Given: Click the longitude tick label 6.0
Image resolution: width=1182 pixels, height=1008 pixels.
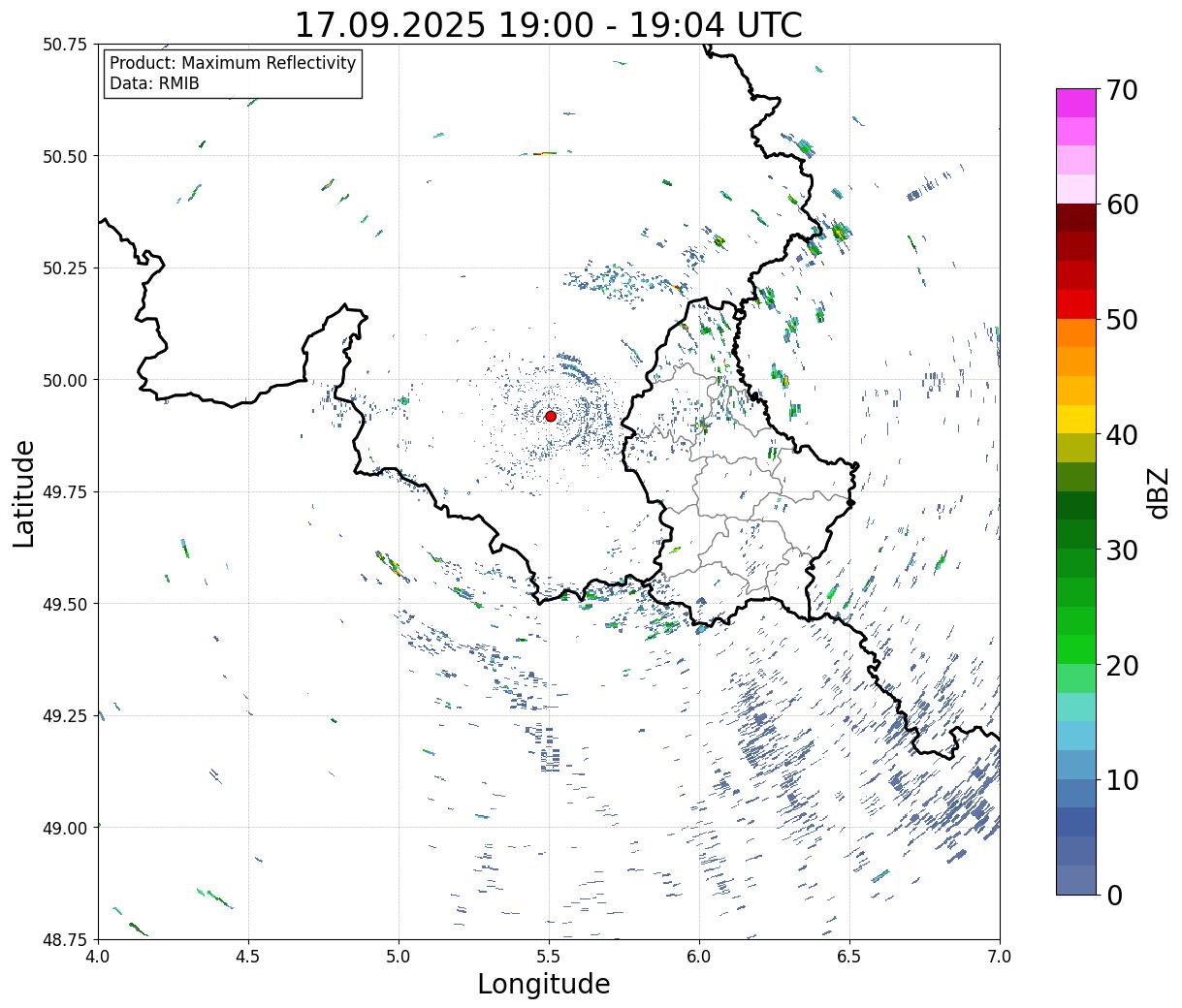Looking at the screenshot, I should (x=699, y=957).
